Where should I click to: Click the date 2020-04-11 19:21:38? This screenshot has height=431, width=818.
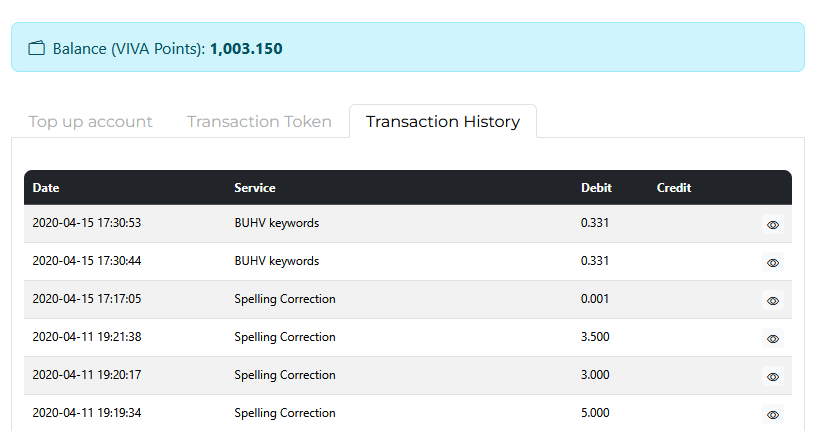[x=86, y=337]
